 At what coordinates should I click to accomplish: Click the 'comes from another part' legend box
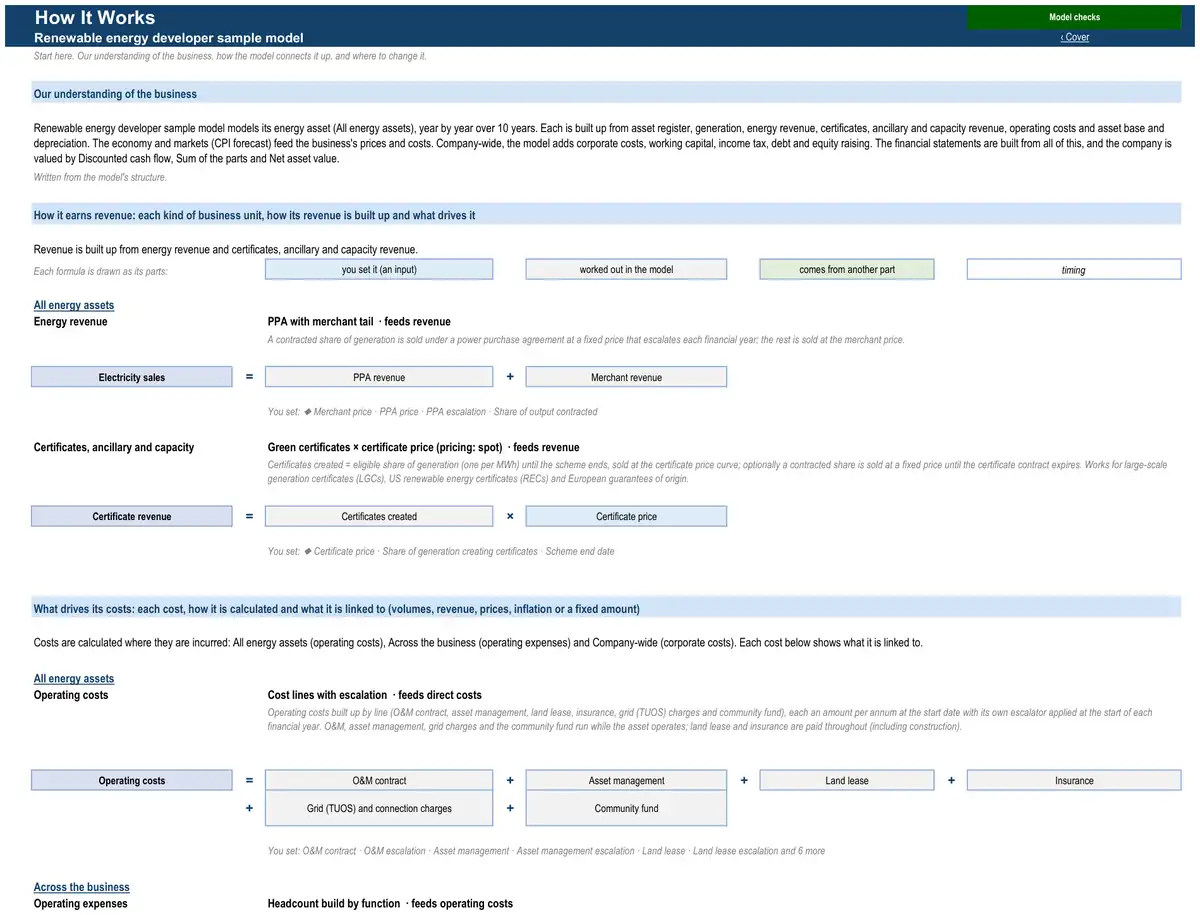pos(847,269)
